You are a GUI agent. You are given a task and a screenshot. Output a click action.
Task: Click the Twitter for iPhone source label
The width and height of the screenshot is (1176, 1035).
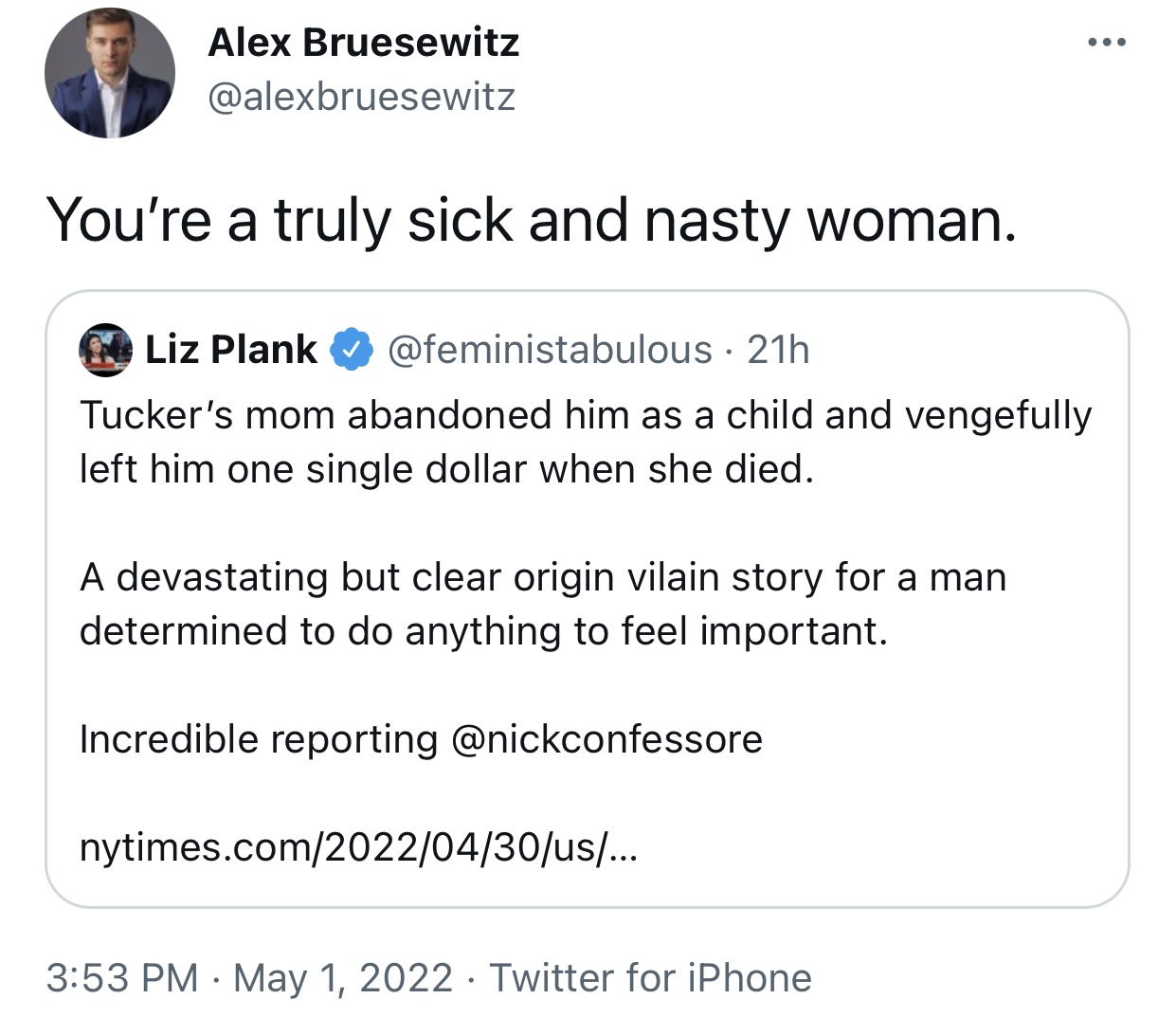click(x=650, y=978)
